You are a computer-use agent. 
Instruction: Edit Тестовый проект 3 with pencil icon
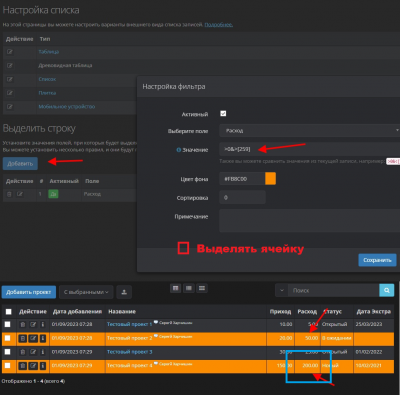[33, 352]
